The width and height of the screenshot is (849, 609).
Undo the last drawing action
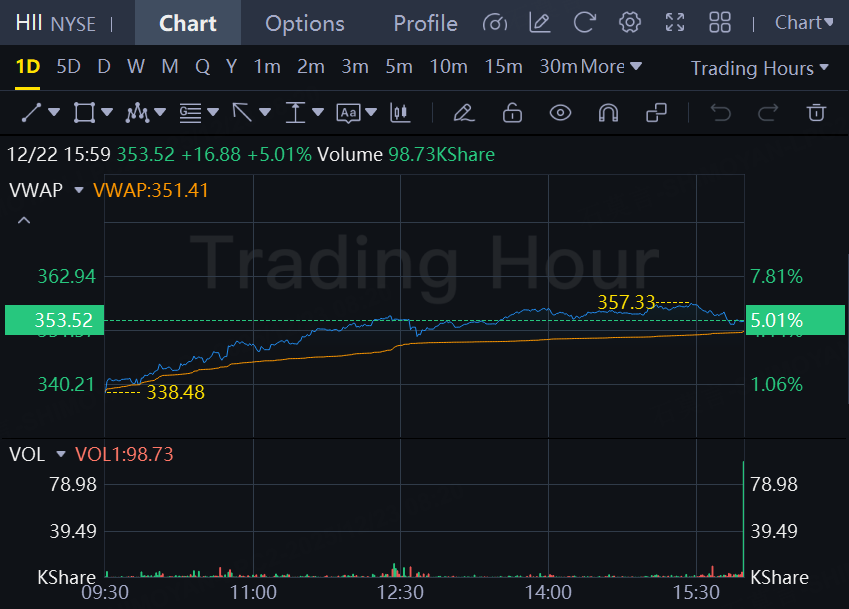click(x=721, y=113)
